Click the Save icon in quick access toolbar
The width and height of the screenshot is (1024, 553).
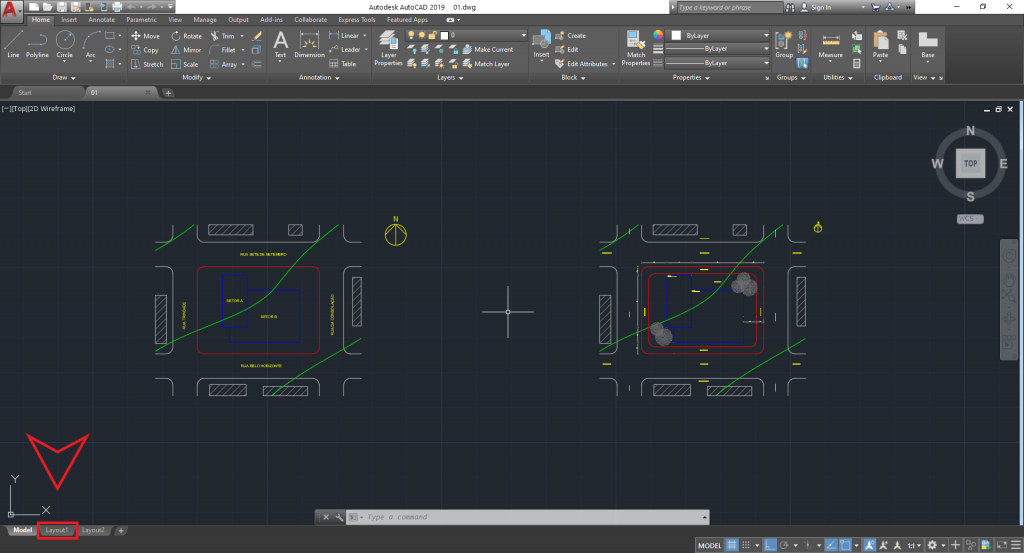(61, 7)
